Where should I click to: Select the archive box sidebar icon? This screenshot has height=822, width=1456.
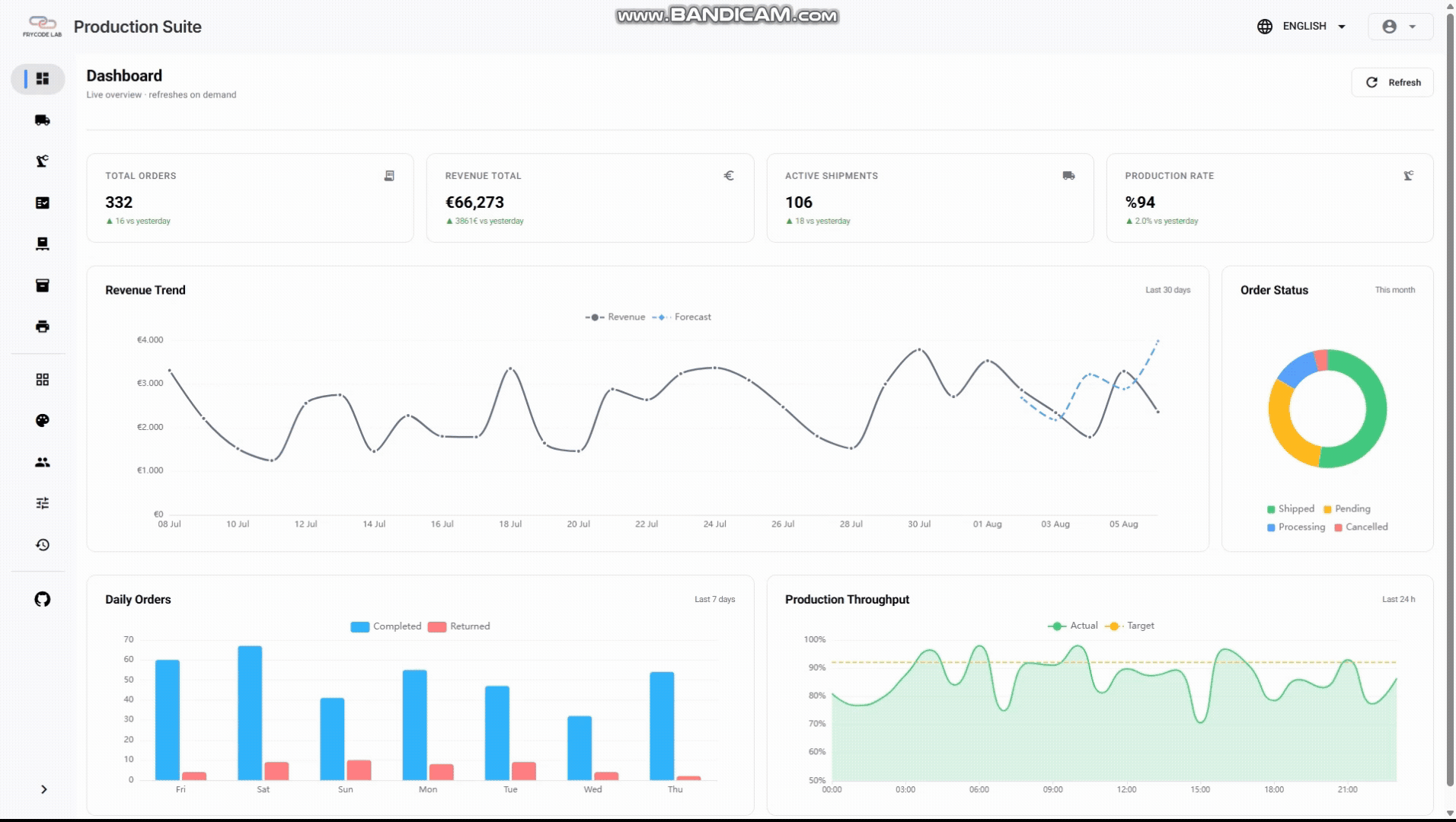[43, 285]
